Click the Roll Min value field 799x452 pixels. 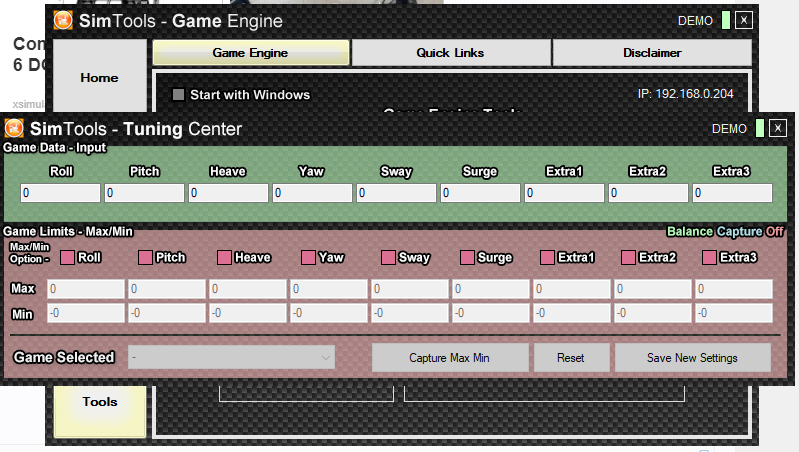pyautogui.click(x=86, y=313)
